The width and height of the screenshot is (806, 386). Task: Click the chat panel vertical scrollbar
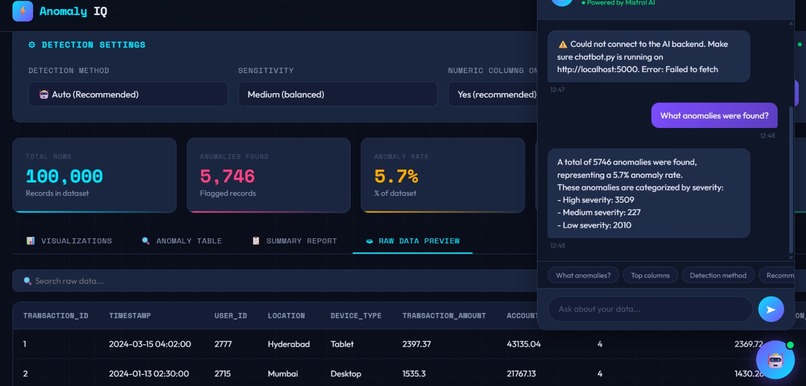coord(791,180)
